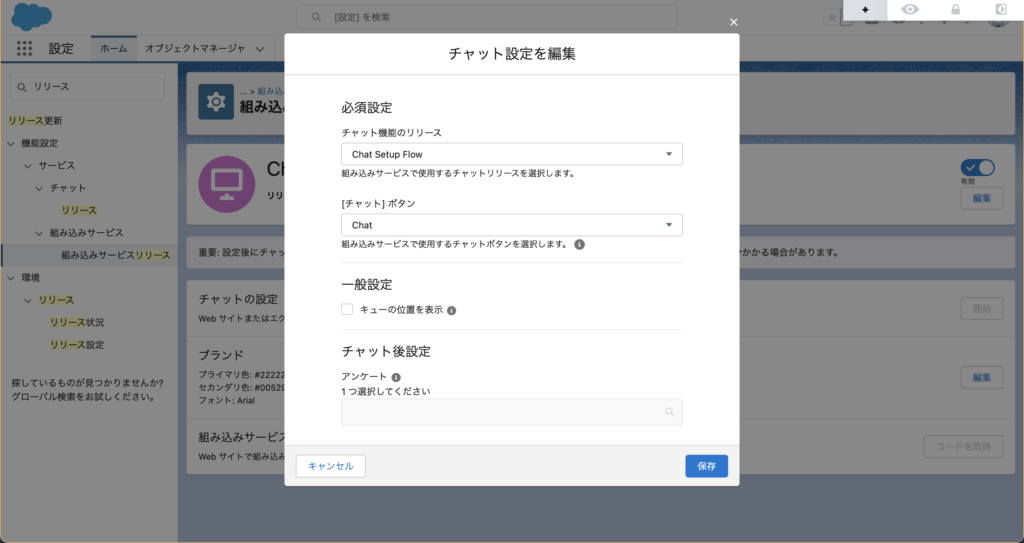Screen dimensions: 1024x543
Task: Click the チャットの設定 section heading
Action: pos(238,299)
